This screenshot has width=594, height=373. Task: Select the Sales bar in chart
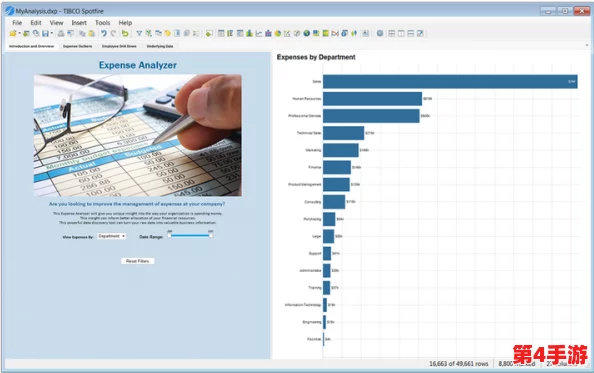click(450, 81)
